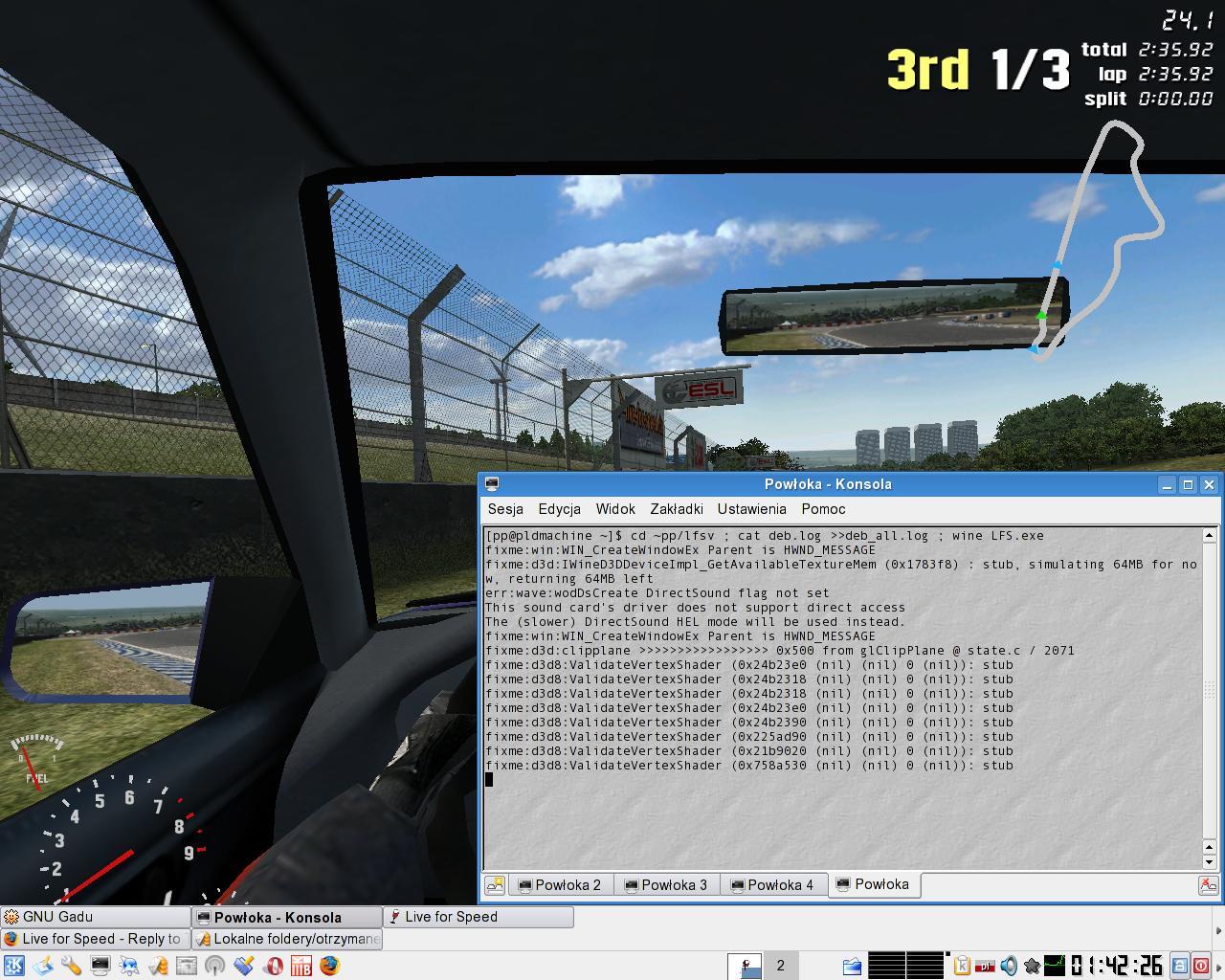Screen dimensions: 1225x980
Task: Open the Widok menu in Konsole
Action: pyautogui.click(x=615, y=509)
